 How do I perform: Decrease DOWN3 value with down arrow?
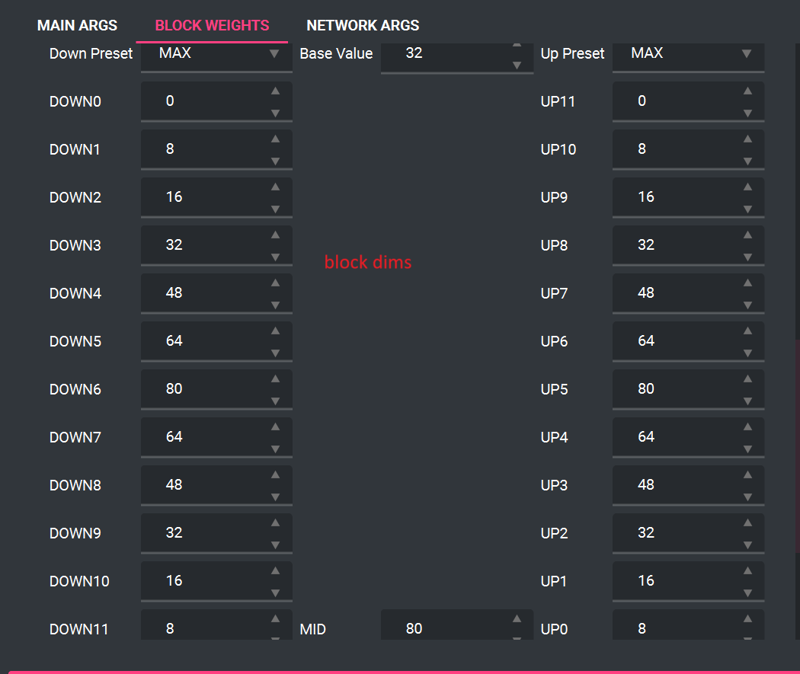(276, 257)
